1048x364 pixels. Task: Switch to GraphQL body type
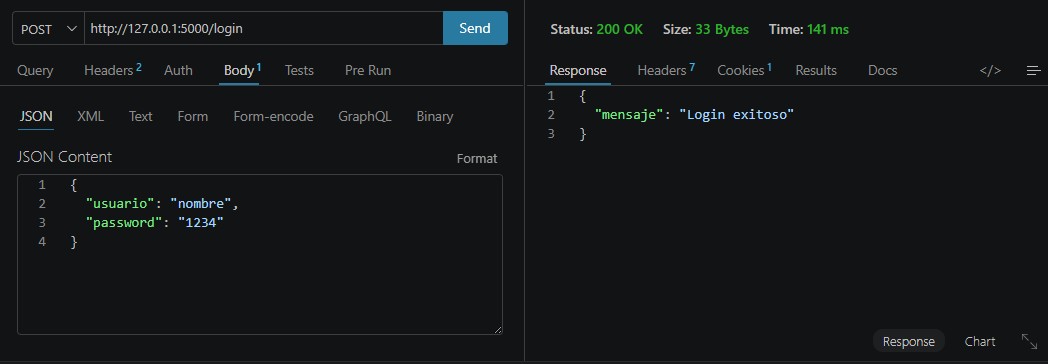point(364,116)
